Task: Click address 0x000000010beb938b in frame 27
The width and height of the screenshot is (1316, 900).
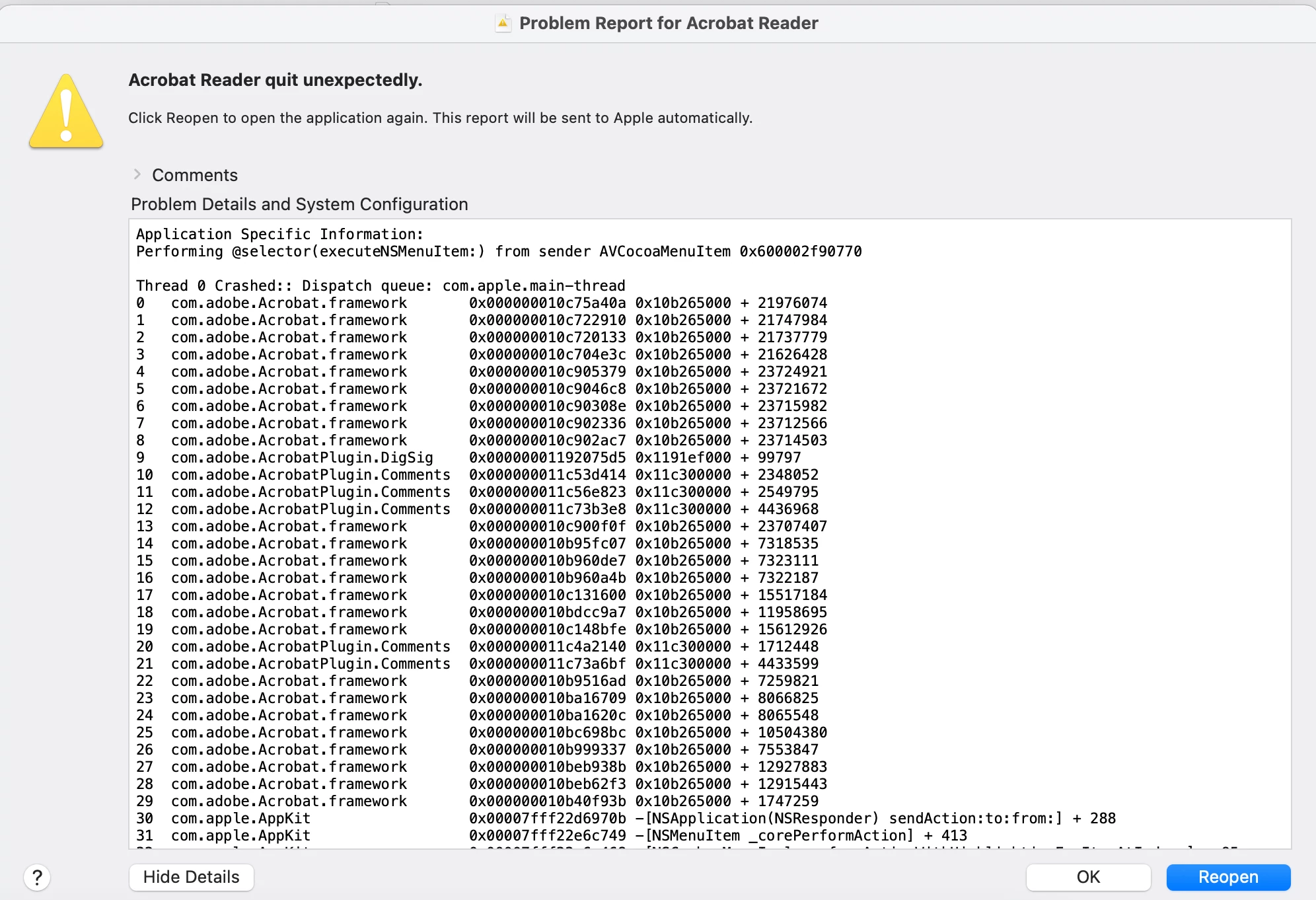Action: (548, 767)
